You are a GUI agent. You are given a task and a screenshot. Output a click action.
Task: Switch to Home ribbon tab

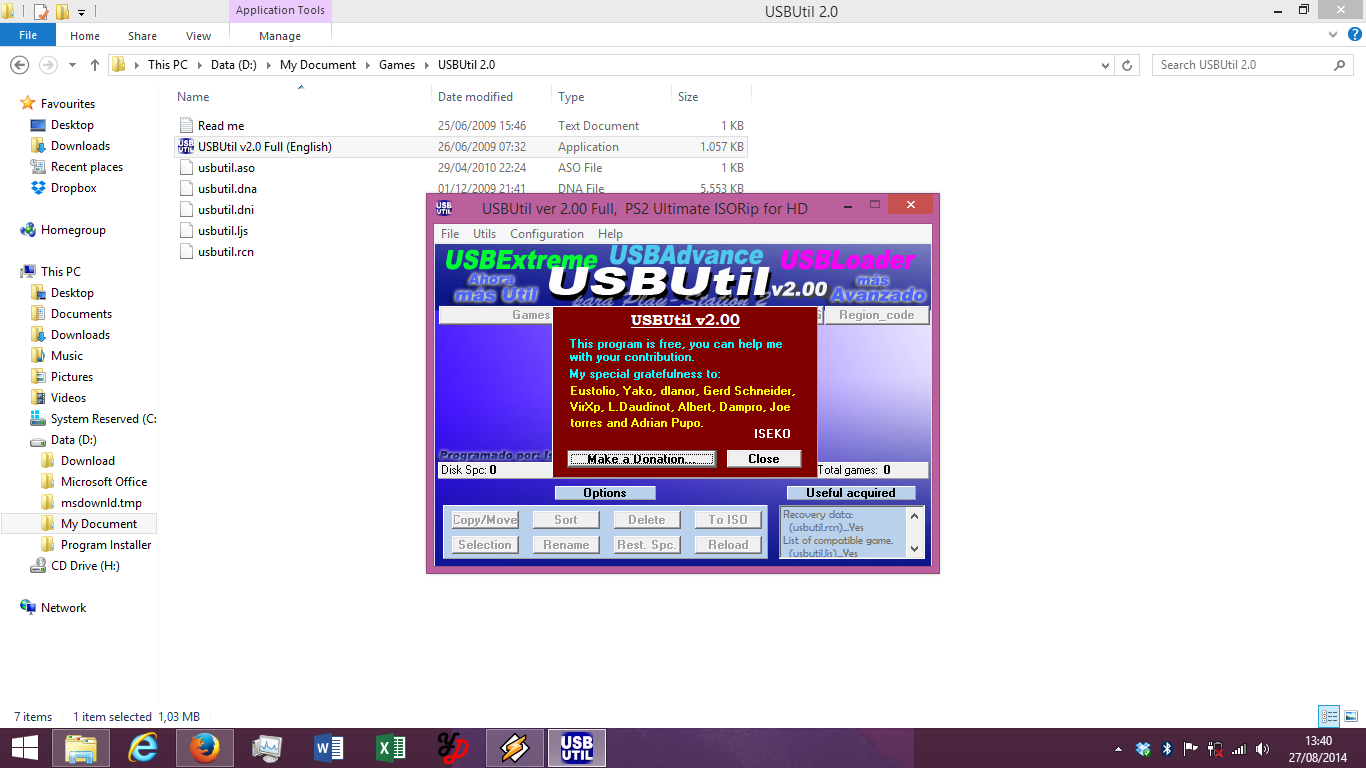(85, 36)
